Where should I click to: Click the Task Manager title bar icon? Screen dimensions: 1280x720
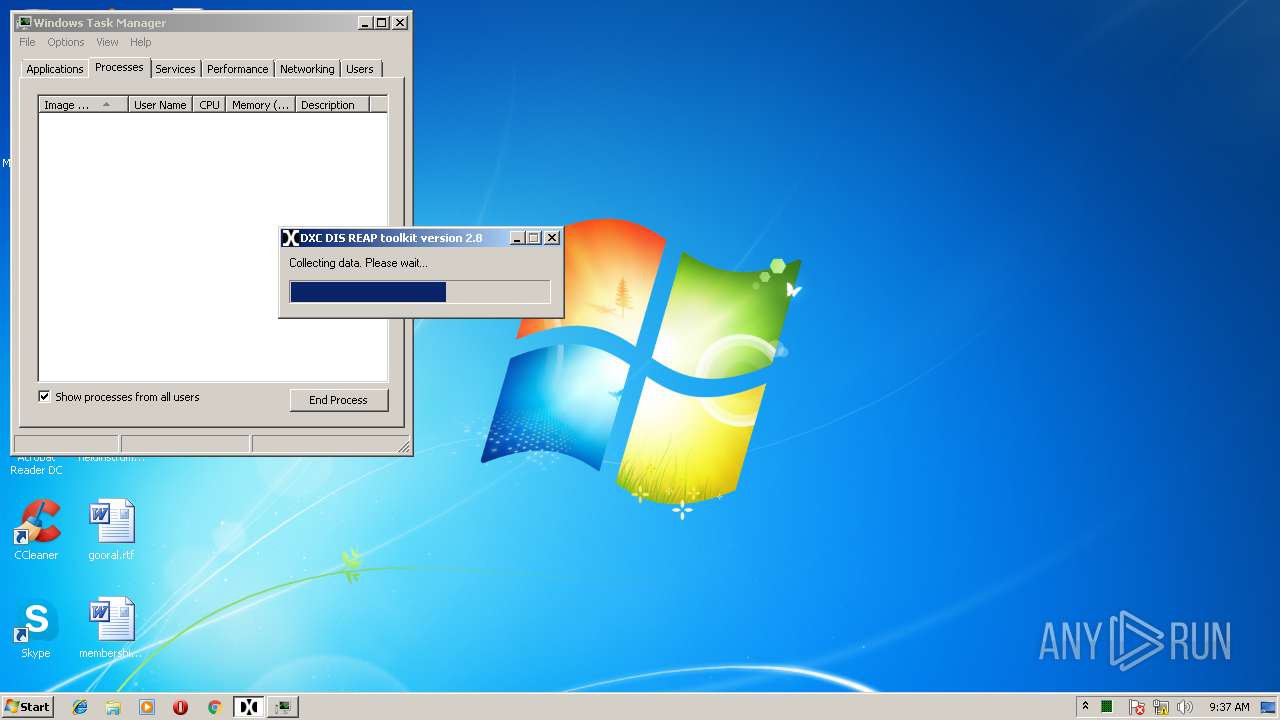[x=24, y=22]
